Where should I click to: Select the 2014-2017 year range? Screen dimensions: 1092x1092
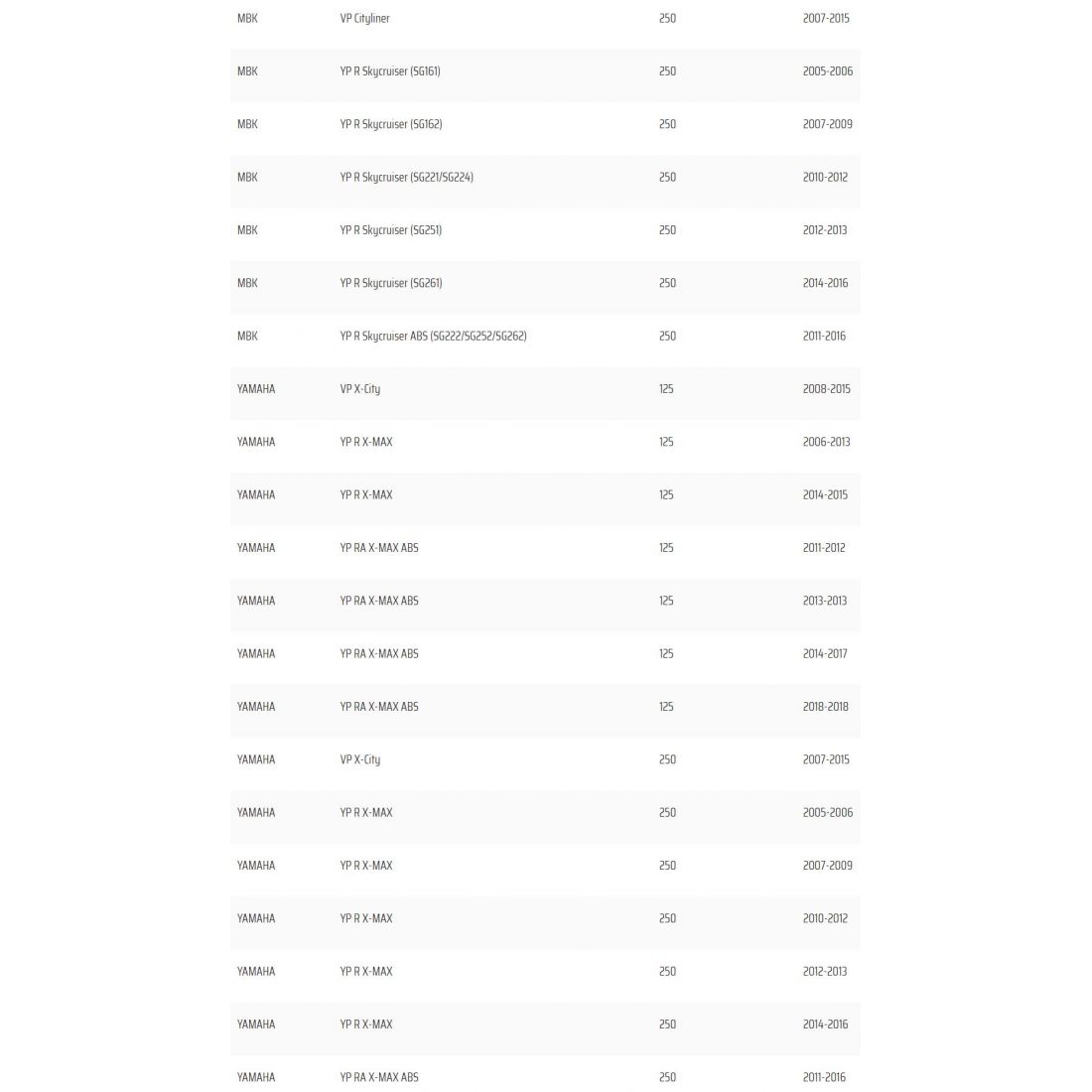click(825, 654)
